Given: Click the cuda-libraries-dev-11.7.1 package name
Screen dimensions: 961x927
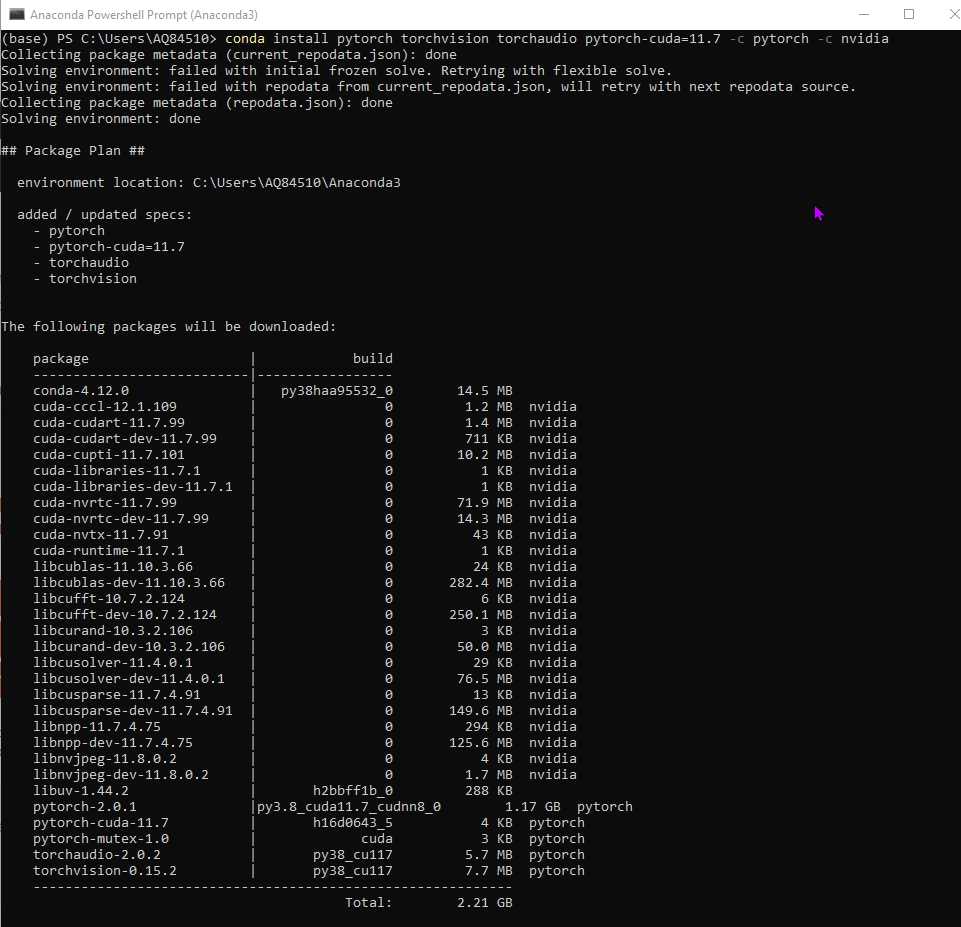Looking at the screenshot, I should point(133,486).
